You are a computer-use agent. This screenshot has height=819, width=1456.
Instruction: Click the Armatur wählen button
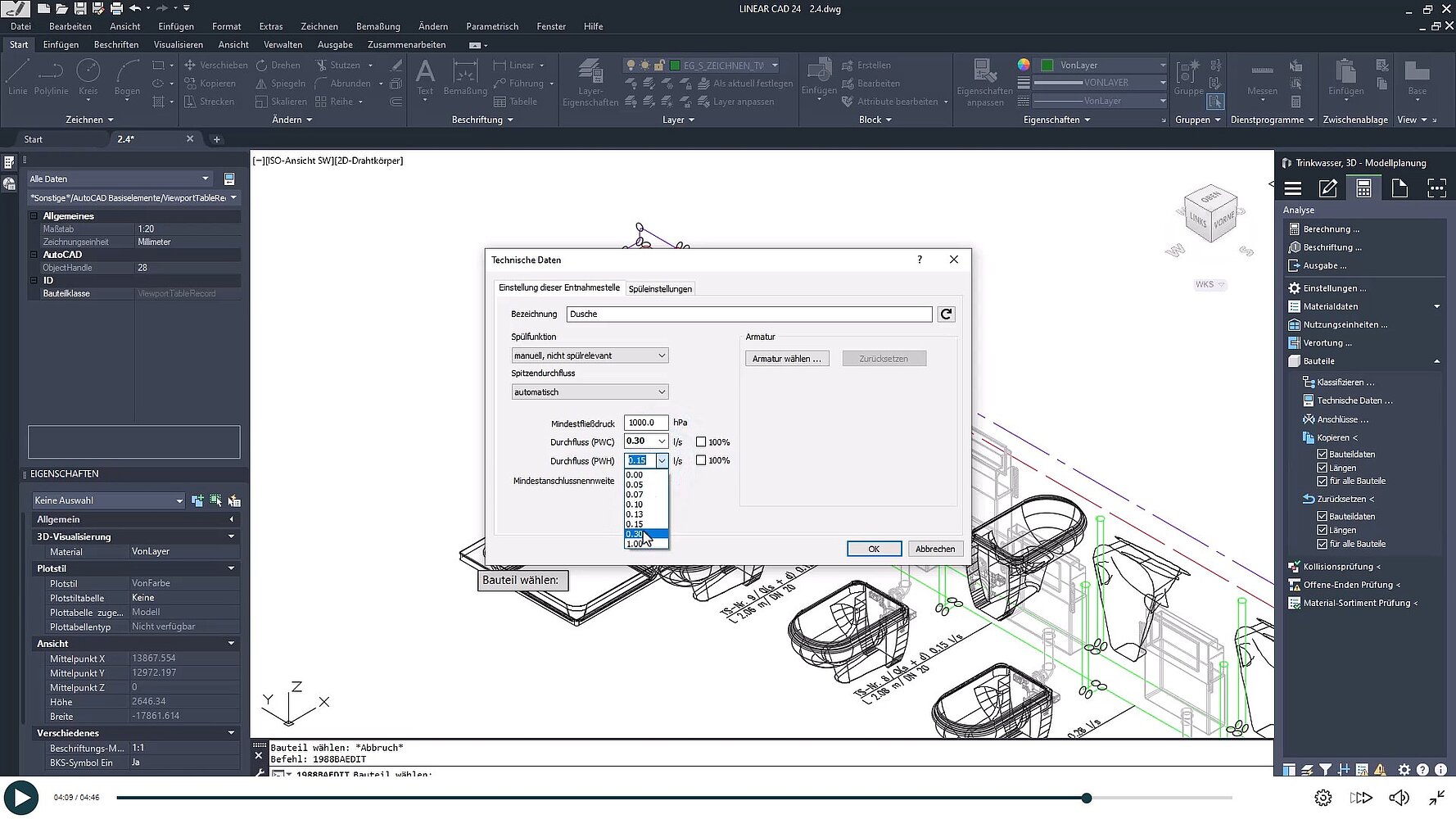tap(786, 358)
